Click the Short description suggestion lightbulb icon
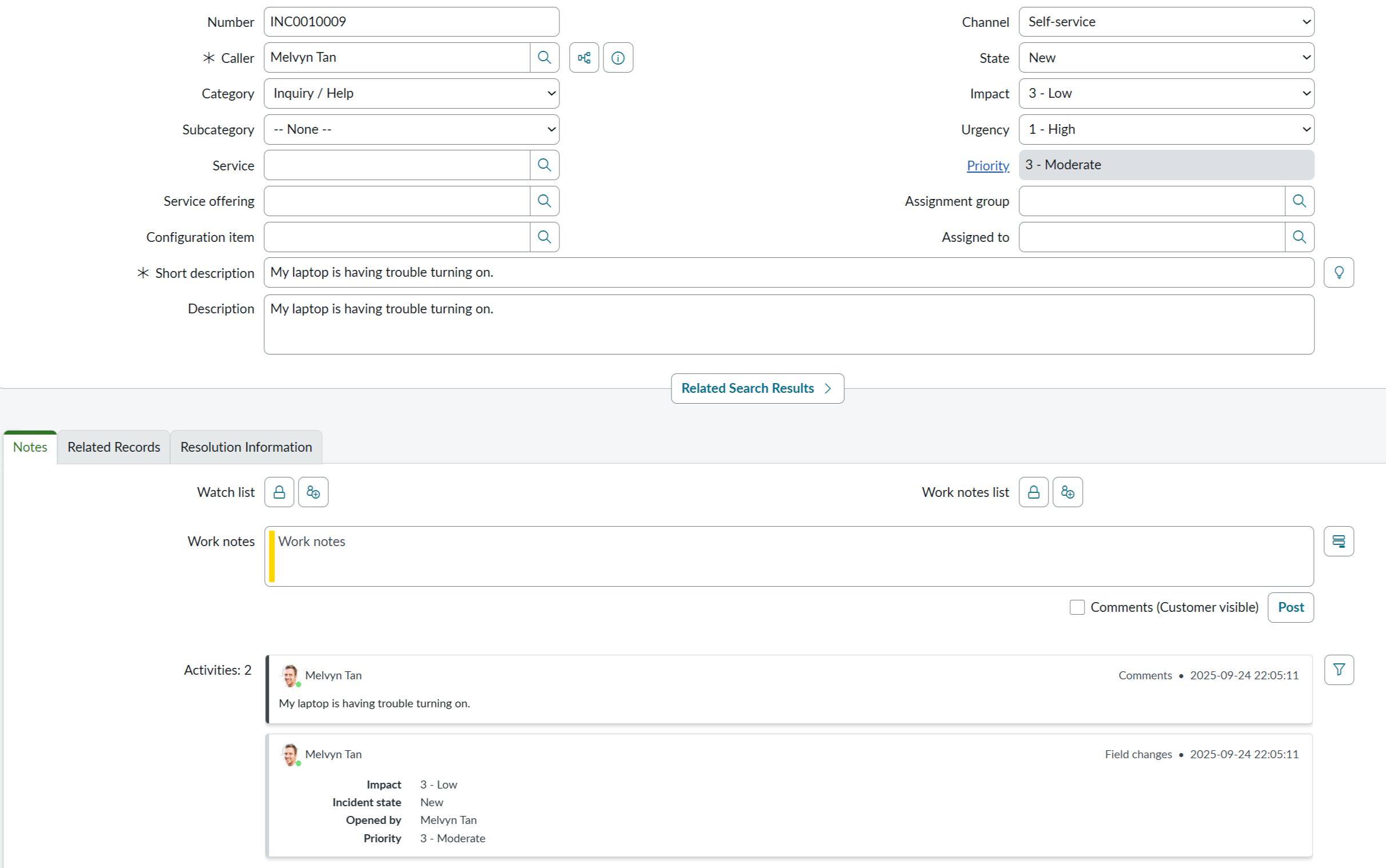Image resolution: width=1386 pixels, height=868 pixels. 1339,273
